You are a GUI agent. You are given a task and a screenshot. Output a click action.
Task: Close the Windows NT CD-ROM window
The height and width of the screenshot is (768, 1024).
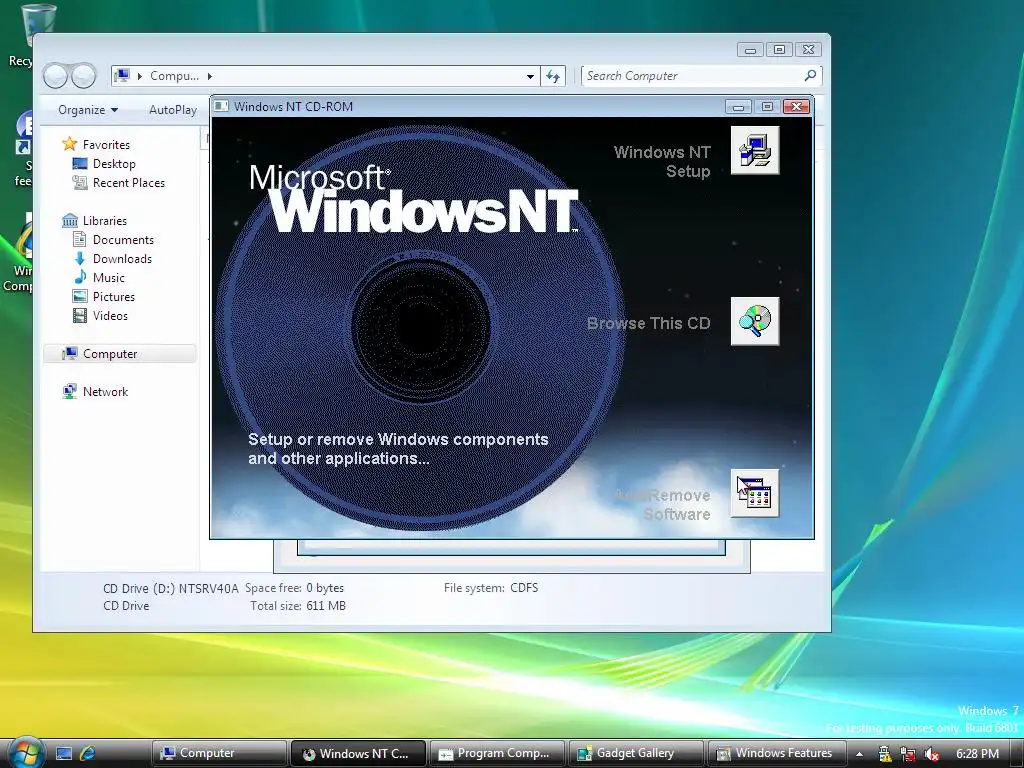(796, 106)
